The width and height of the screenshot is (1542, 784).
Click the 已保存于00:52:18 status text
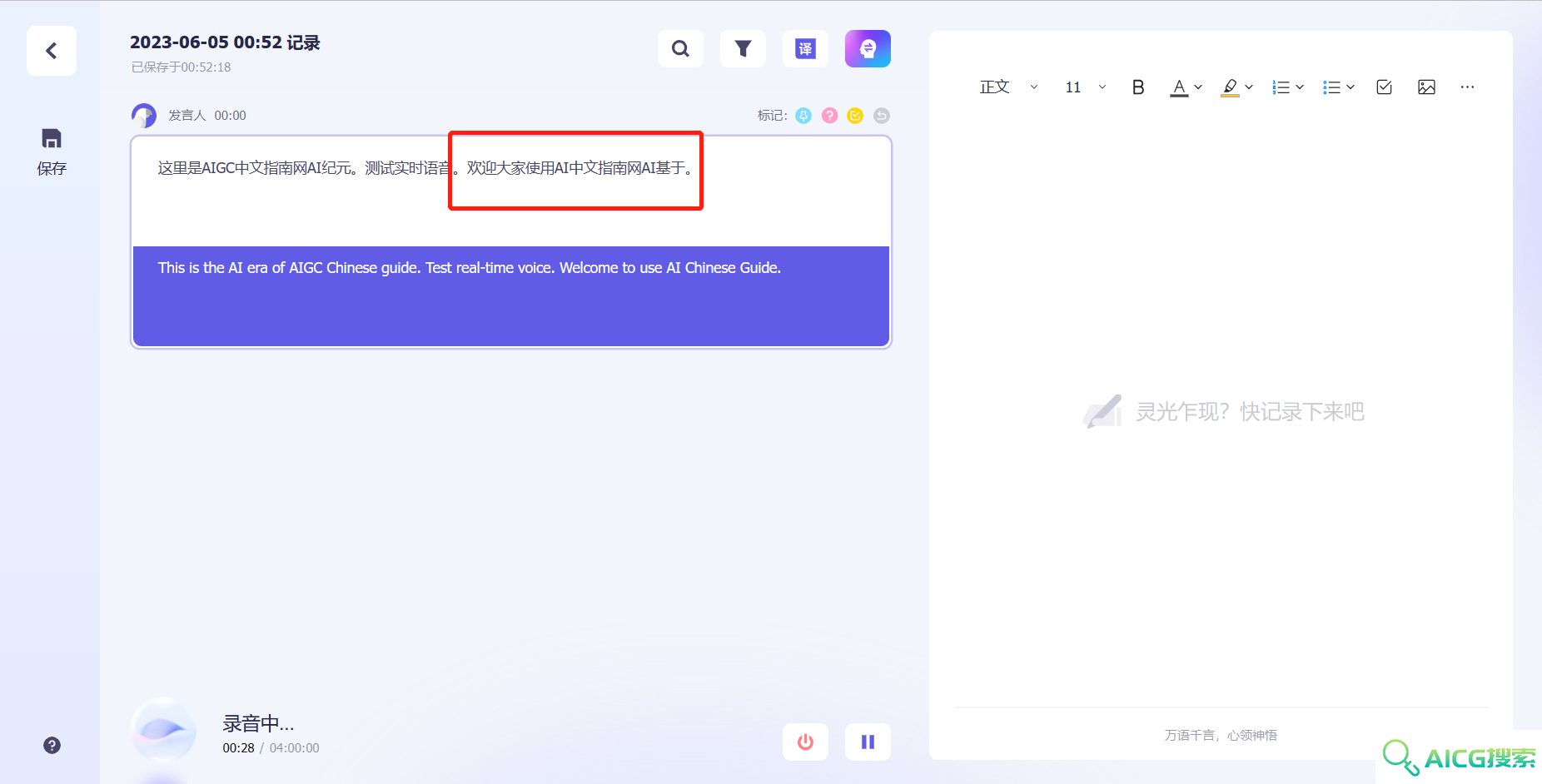tap(181, 67)
